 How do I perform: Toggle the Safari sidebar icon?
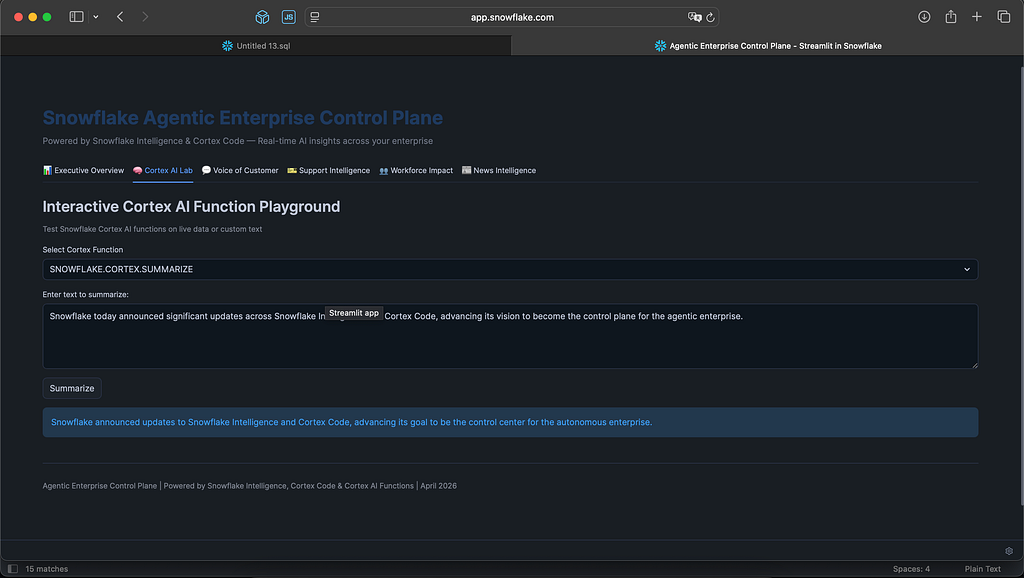tap(76, 17)
